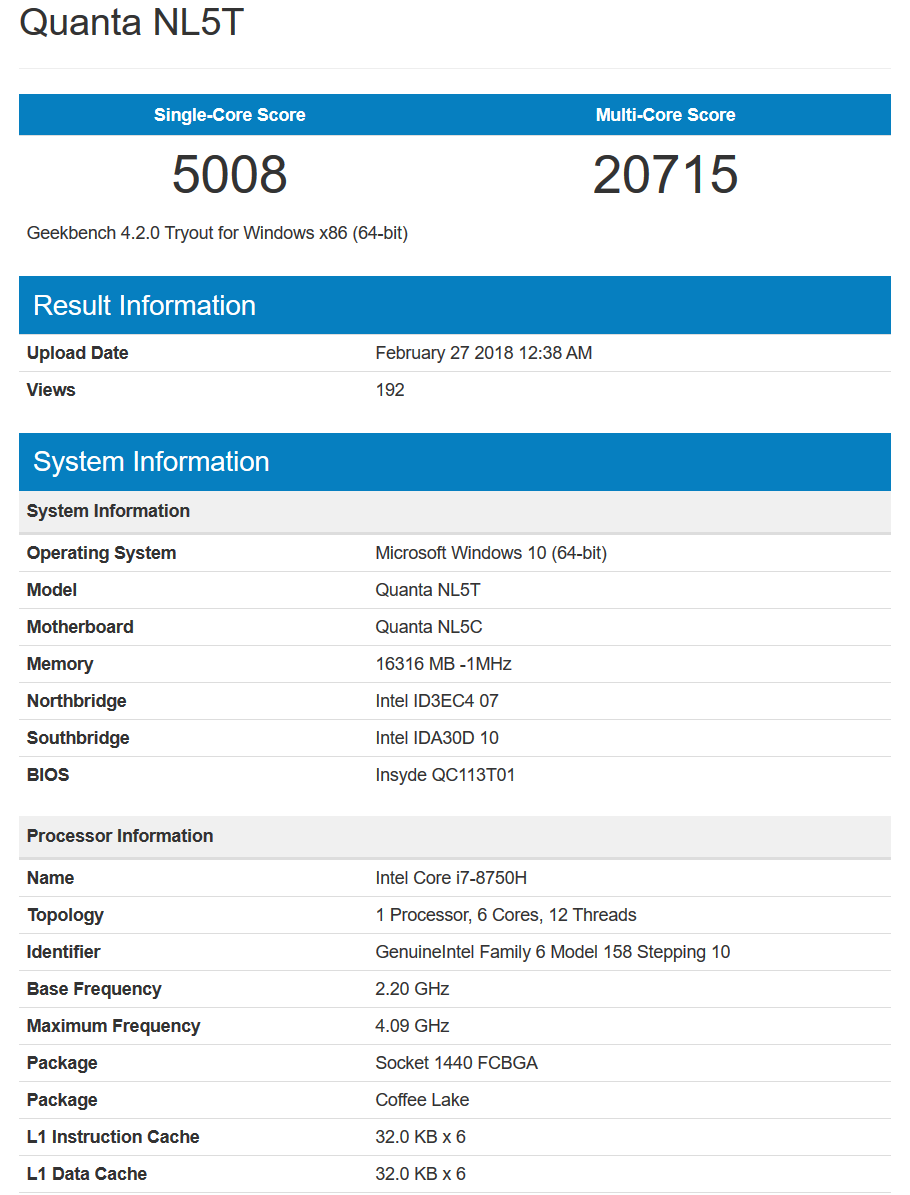This screenshot has width=910, height=1195.
Task: Click the Model row label
Action: [x=52, y=590]
